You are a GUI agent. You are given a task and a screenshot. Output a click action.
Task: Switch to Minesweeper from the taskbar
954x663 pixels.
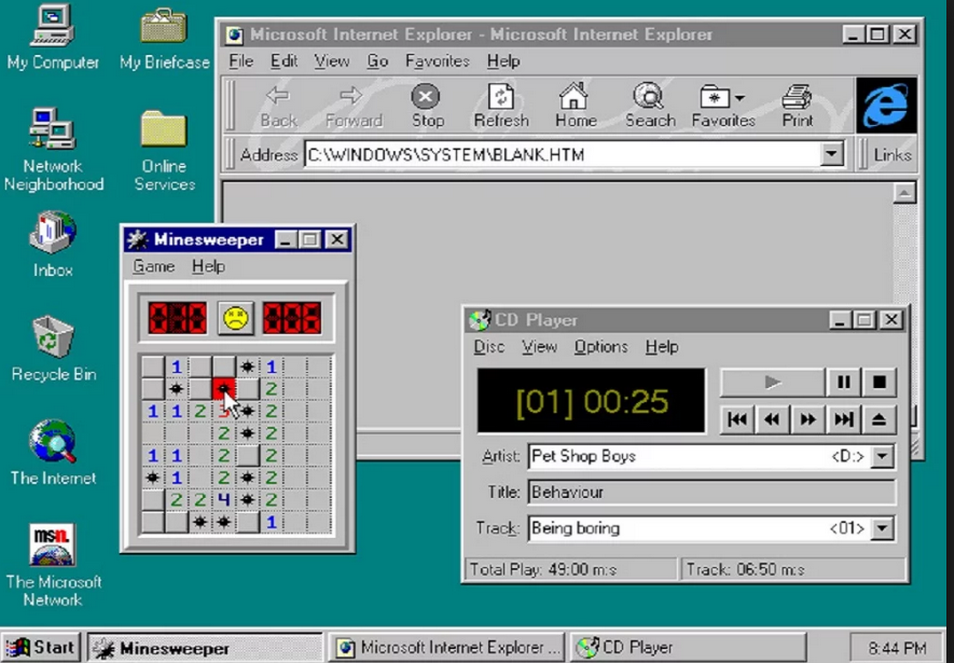204,647
